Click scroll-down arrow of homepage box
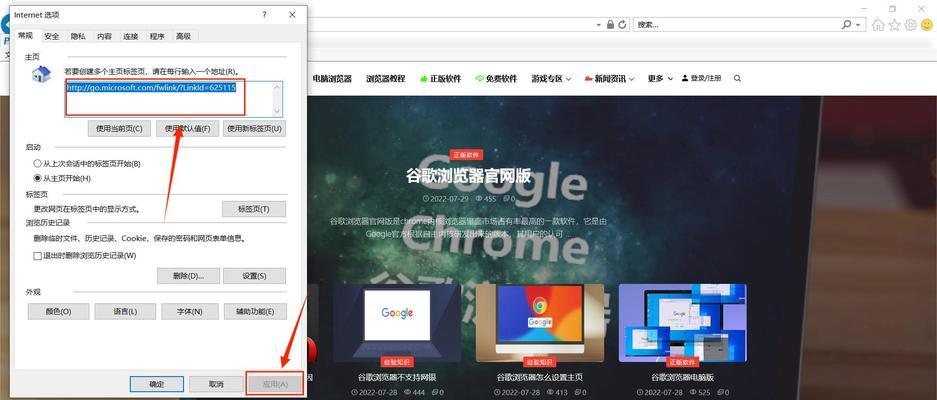The width and height of the screenshot is (937, 400). point(277,111)
